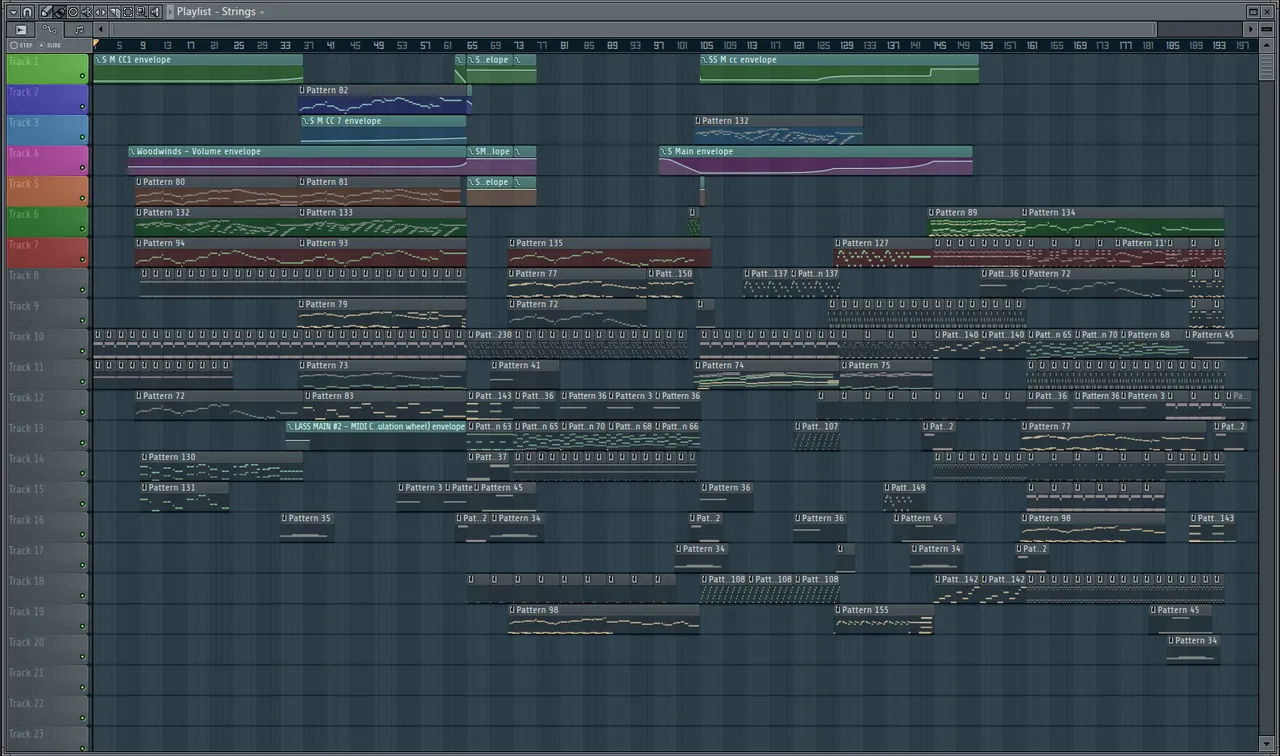Viewport: 1280px width, 756px height.
Task: Select the Track 3 header
Action: (x=47, y=130)
